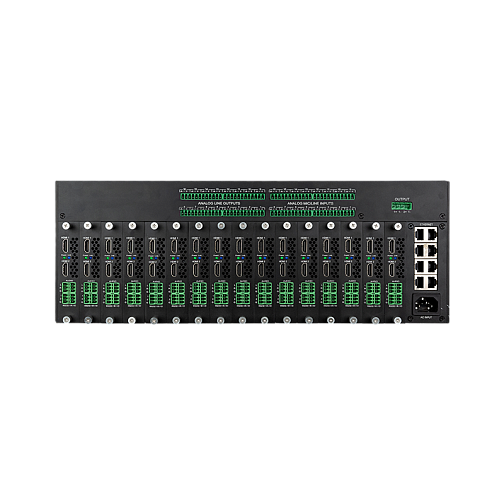
Task: Select the bottom-right Ethernet RJ45 port
Action: click(432, 283)
